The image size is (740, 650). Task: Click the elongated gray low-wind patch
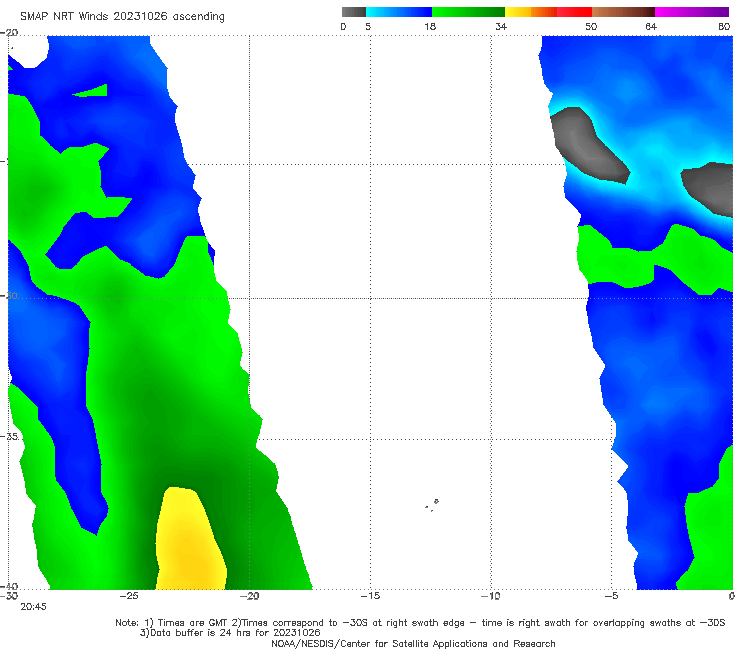tap(589, 145)
